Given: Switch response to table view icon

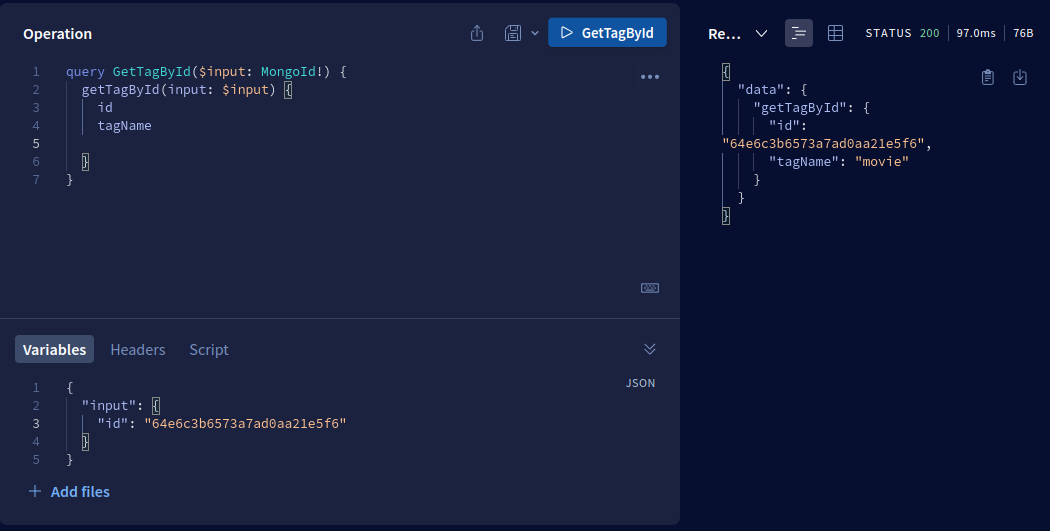Looking at the screenshot, I should click(x=835, y=33).
